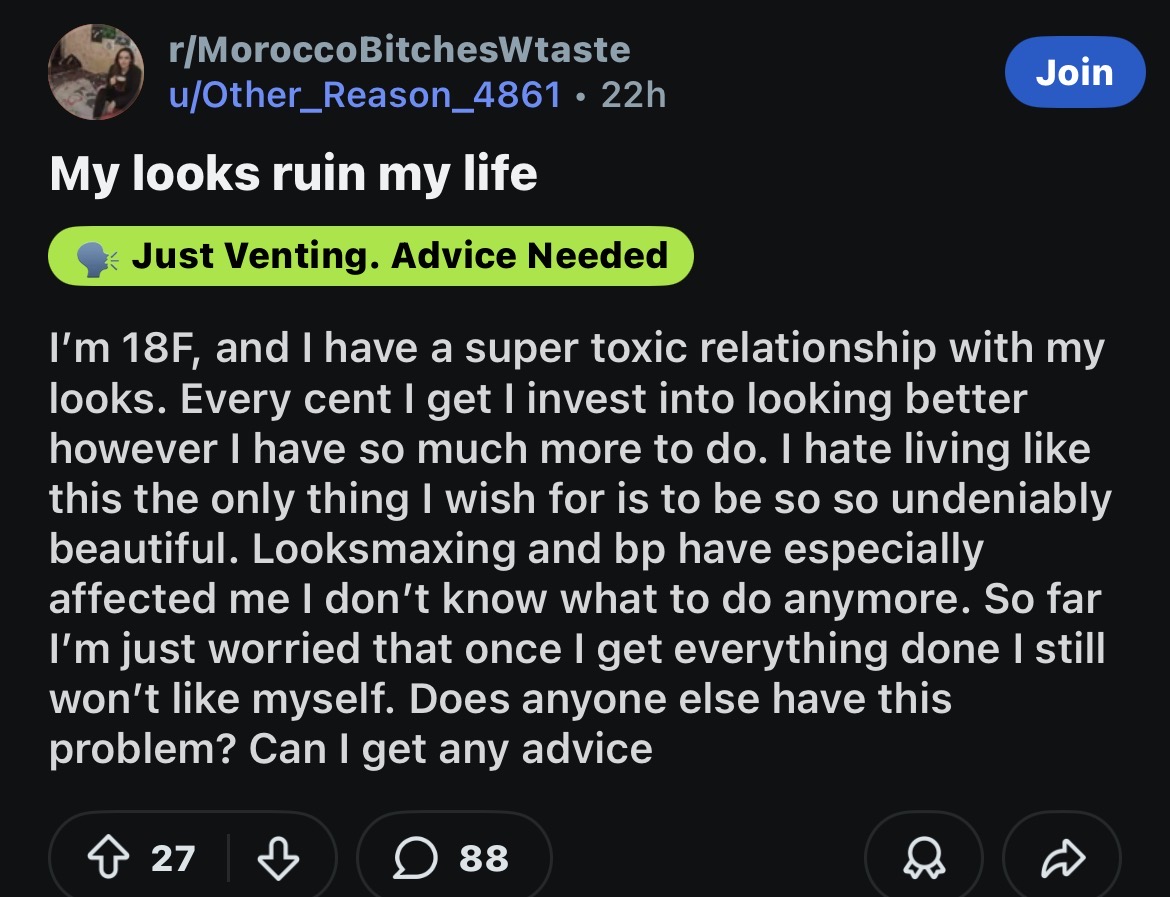Open the poster's profile avatar picture
This screenshot has height=897, width=1170.
pyautogui.click(x=96, y=72)
